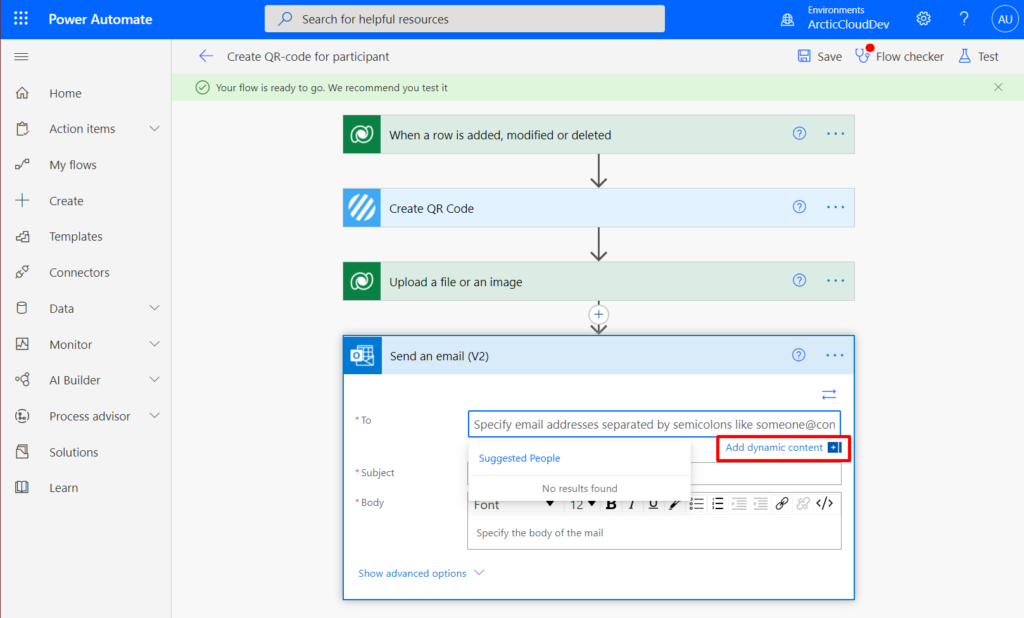Save the flow
Image resolution: width=1024 pixels, height=618 pixels.
[820, 56]
